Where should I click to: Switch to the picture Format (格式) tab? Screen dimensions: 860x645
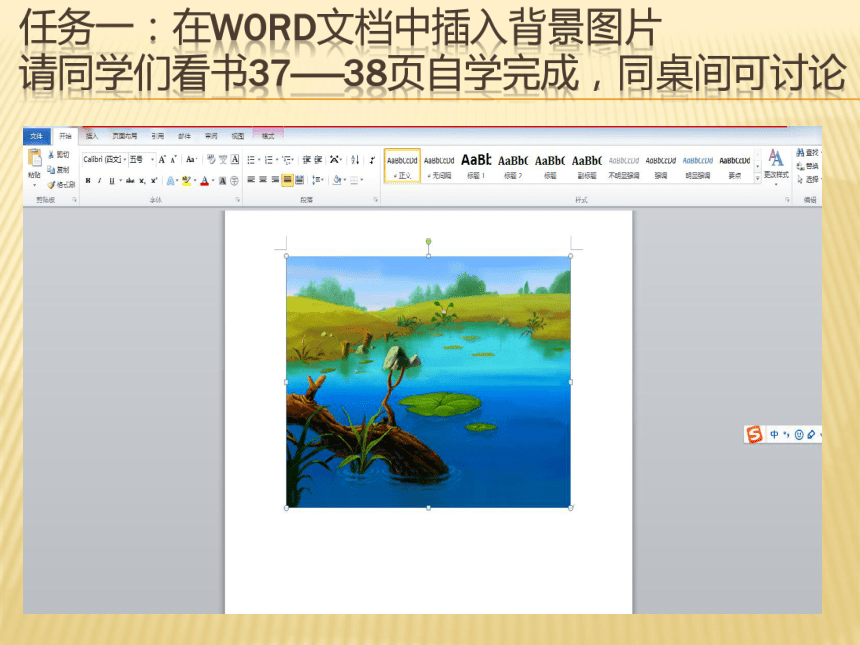pos(268,136)
